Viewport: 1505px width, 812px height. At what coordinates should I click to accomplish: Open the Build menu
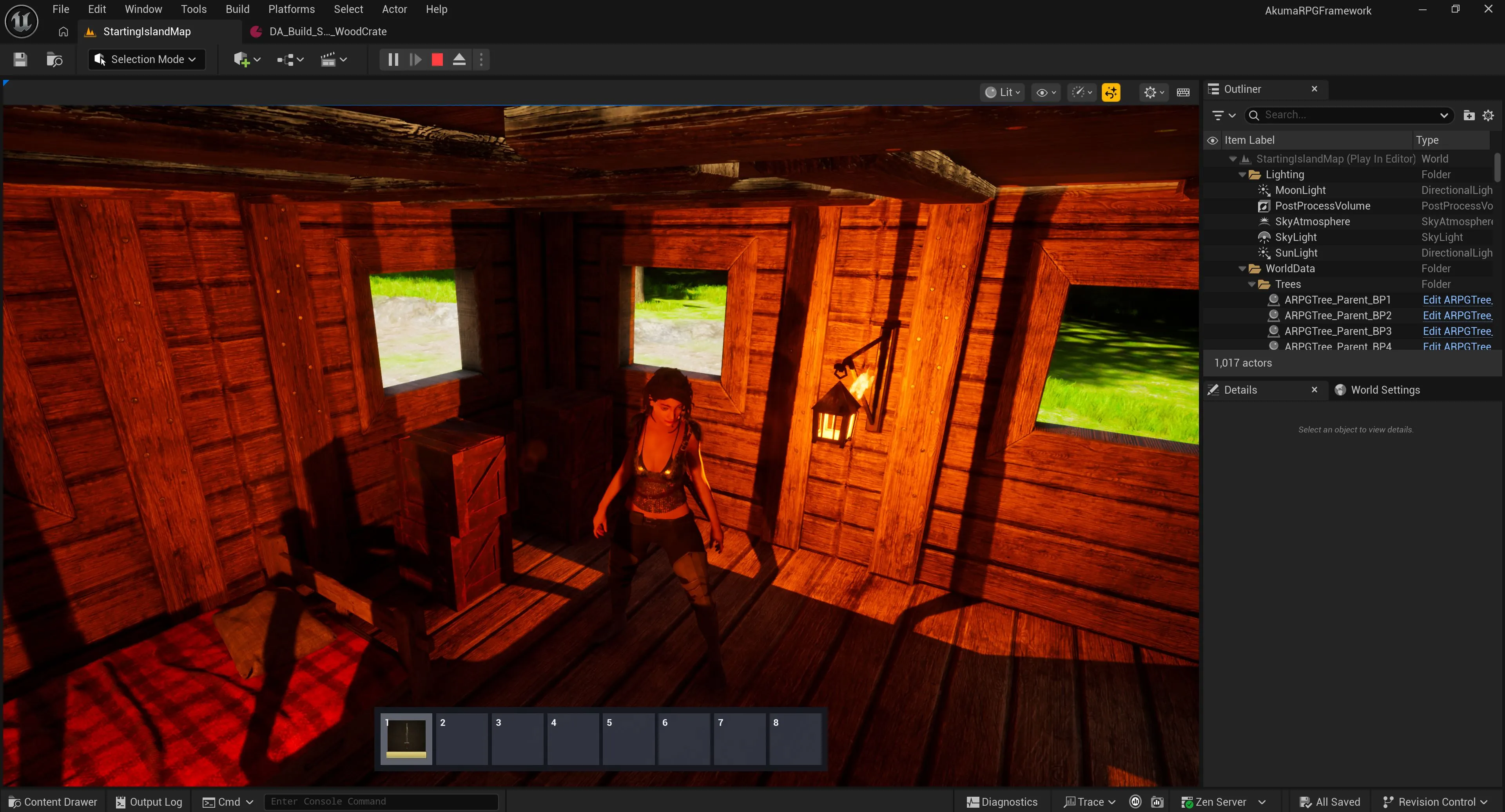(237, 9)
